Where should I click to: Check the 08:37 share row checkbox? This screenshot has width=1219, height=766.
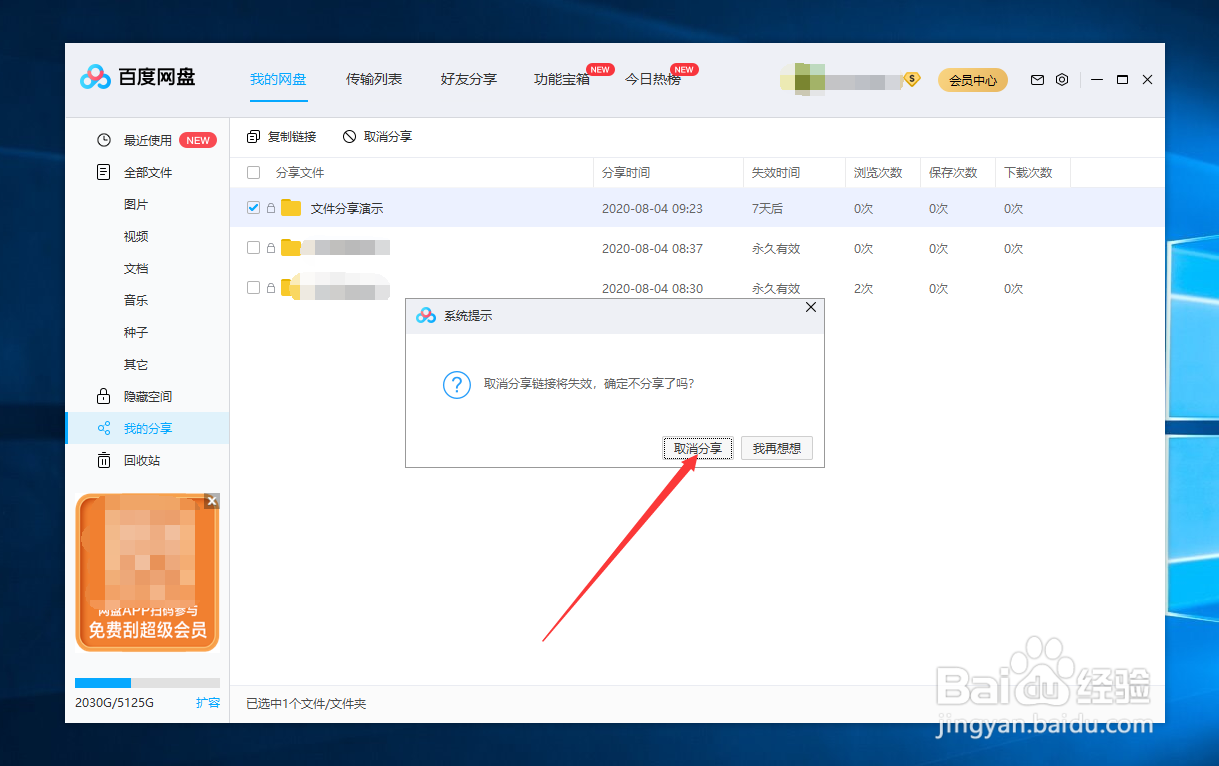[x=253, y=248]
